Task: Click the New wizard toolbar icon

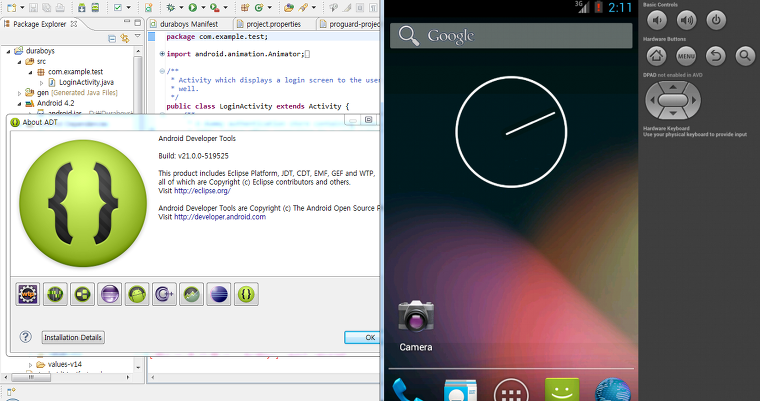Action: [x=12, y=7]
